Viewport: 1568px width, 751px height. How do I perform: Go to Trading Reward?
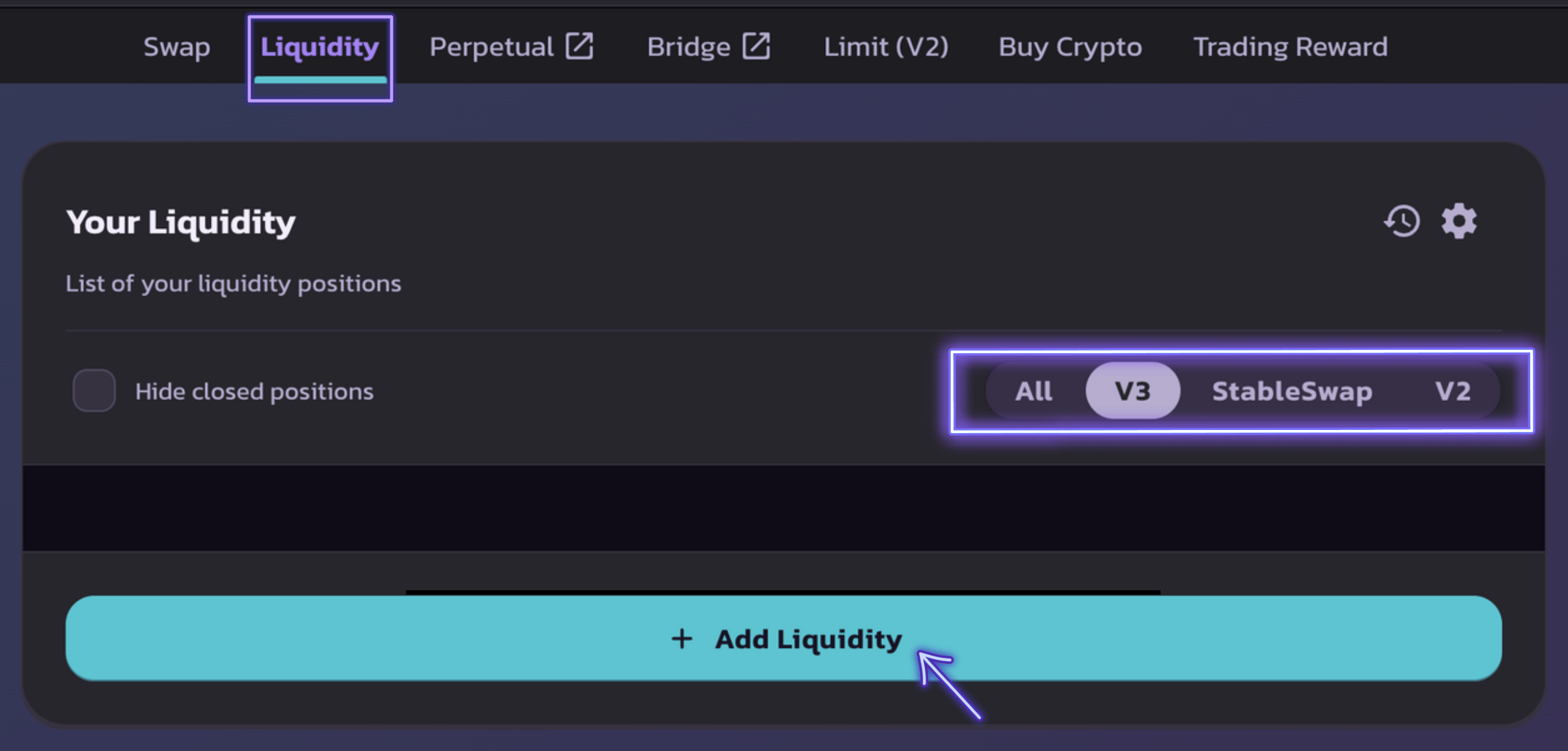point(1290,47)
